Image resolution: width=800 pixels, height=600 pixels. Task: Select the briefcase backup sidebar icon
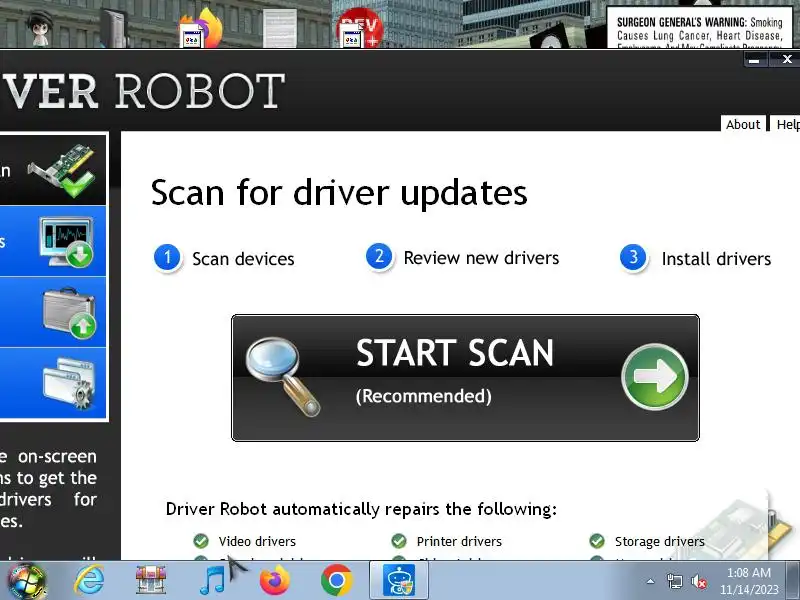(69, 313)
